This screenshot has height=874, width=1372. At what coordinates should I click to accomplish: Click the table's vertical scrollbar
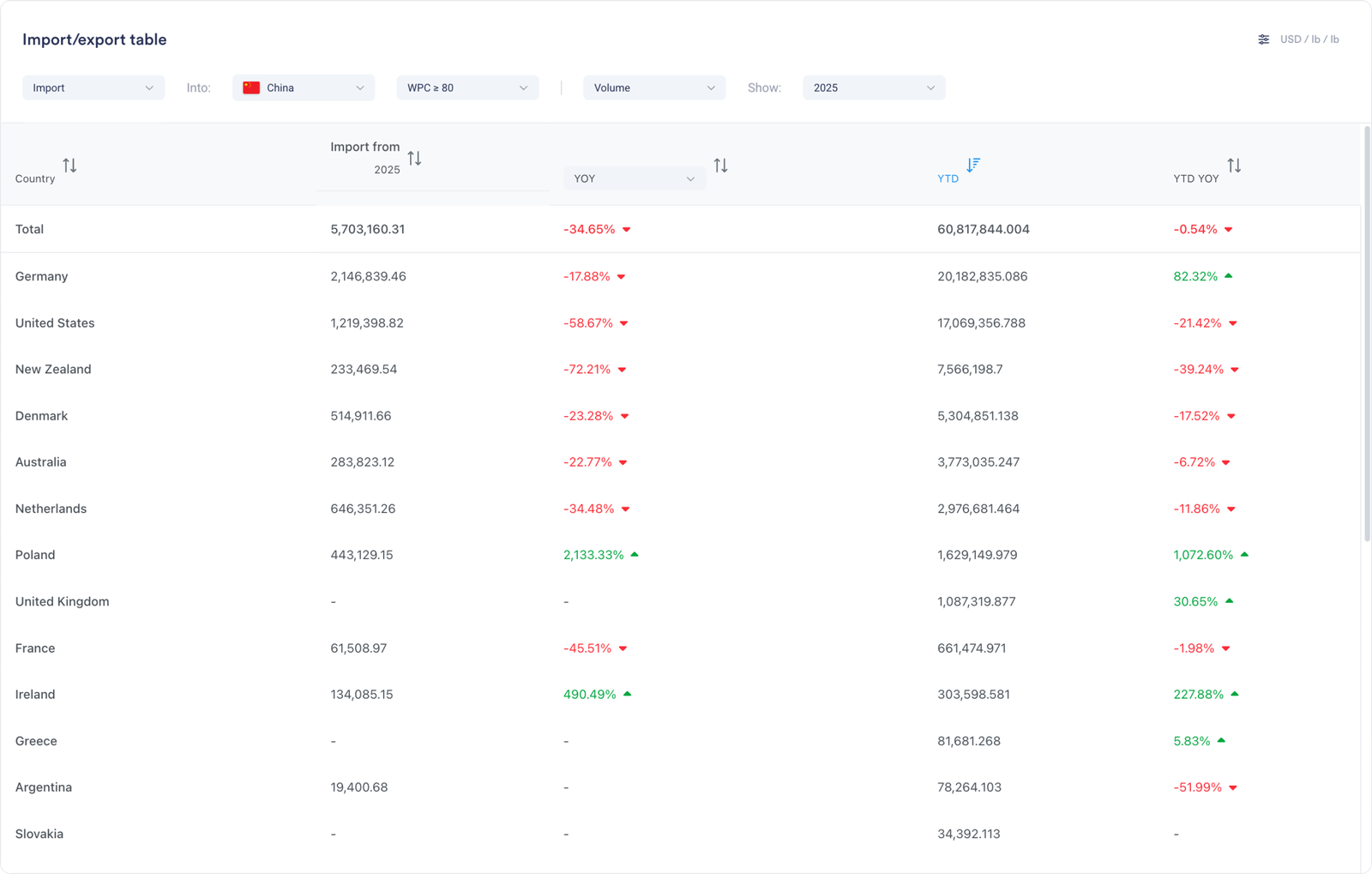[1366, 335]
